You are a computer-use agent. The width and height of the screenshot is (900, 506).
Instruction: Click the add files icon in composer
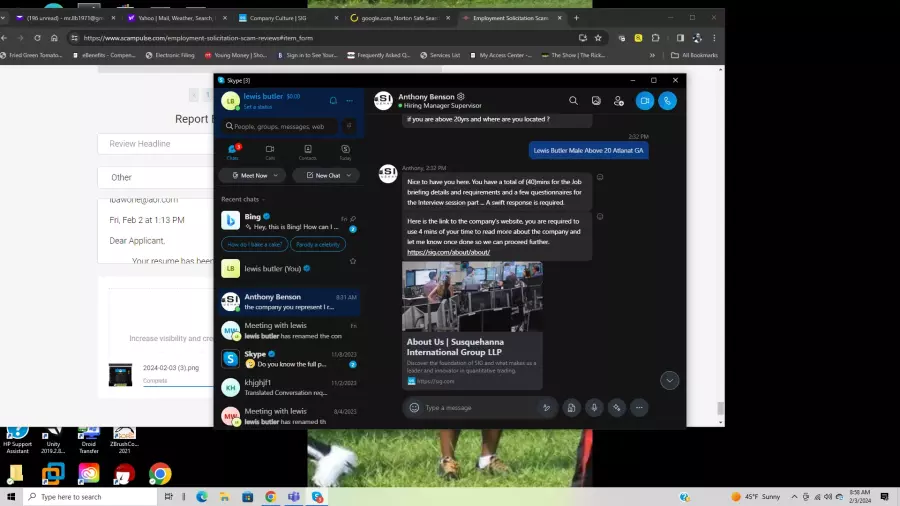[570, 407]
